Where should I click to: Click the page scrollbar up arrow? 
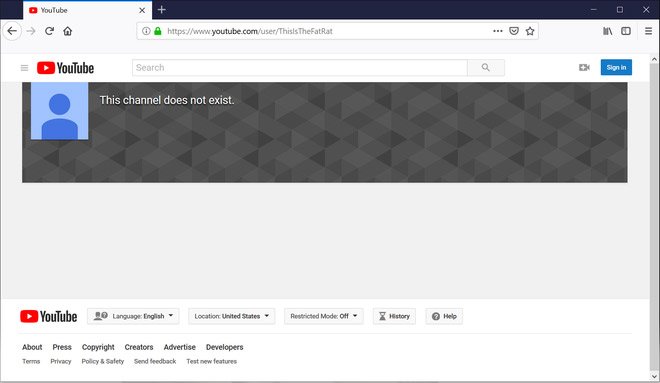coord(654,59)
